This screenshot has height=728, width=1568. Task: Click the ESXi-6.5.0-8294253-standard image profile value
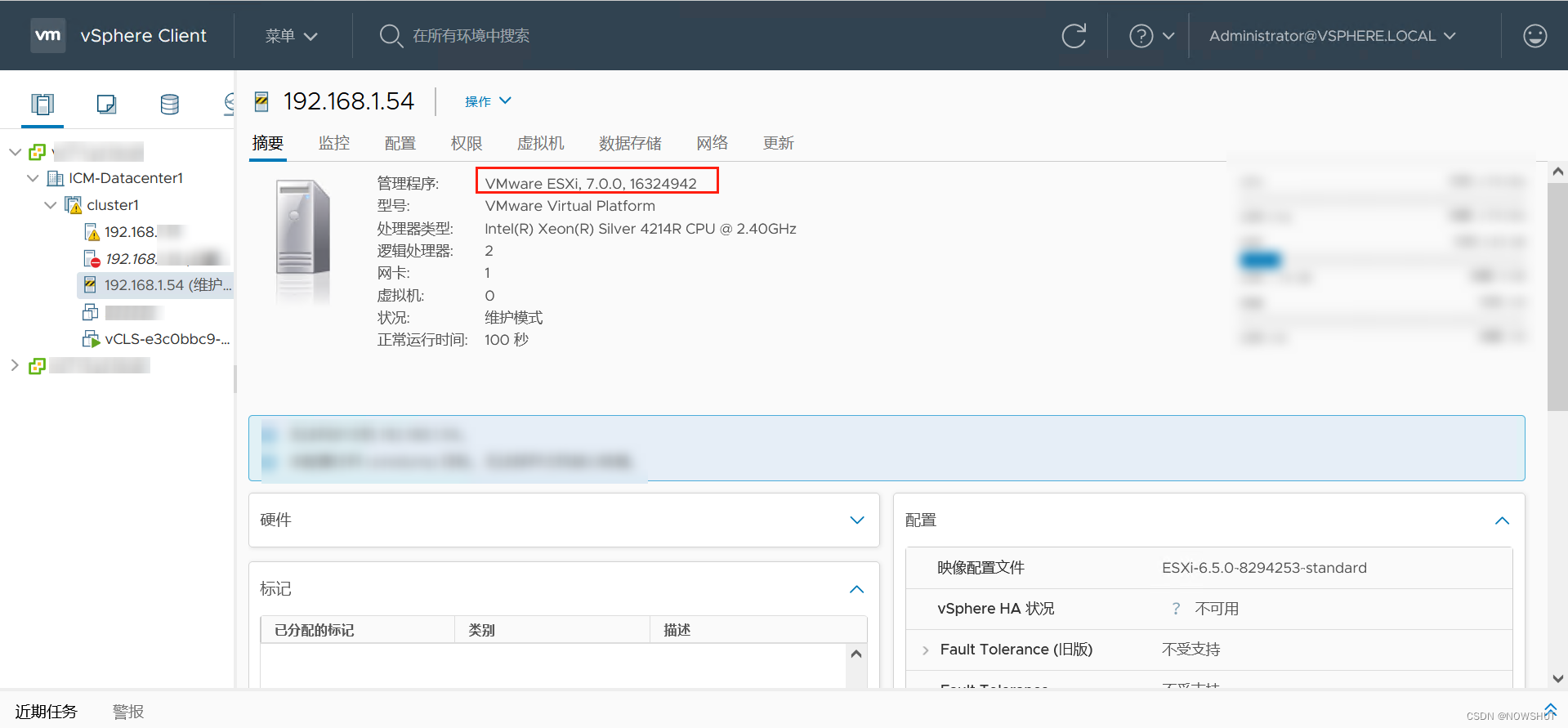(1264, 568)
